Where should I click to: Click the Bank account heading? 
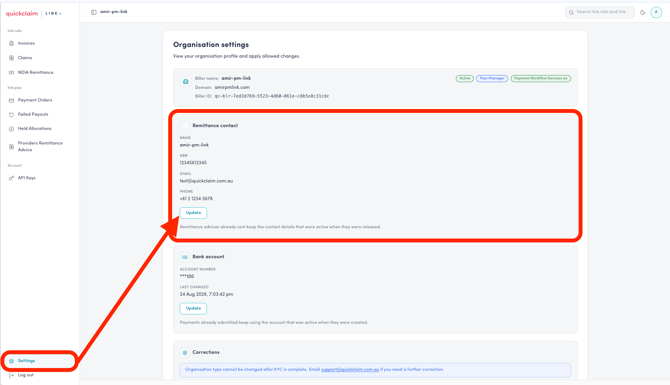[x=208, y=257]
